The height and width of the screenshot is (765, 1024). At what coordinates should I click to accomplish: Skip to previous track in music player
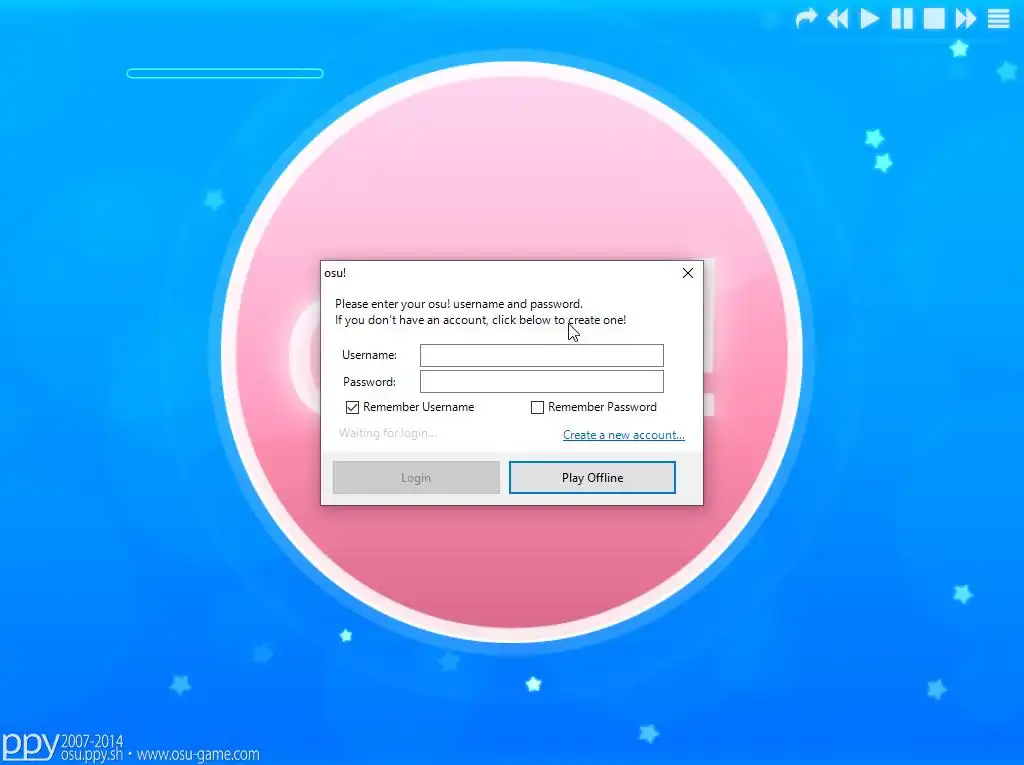[x=838, y=18]
